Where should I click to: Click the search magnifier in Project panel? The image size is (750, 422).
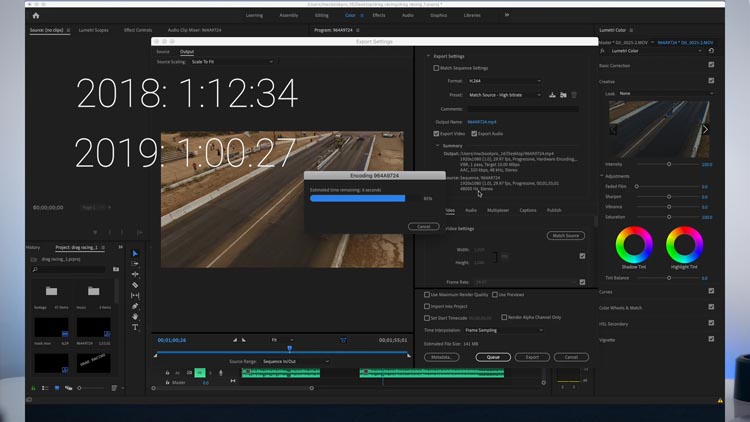(35, 270)
